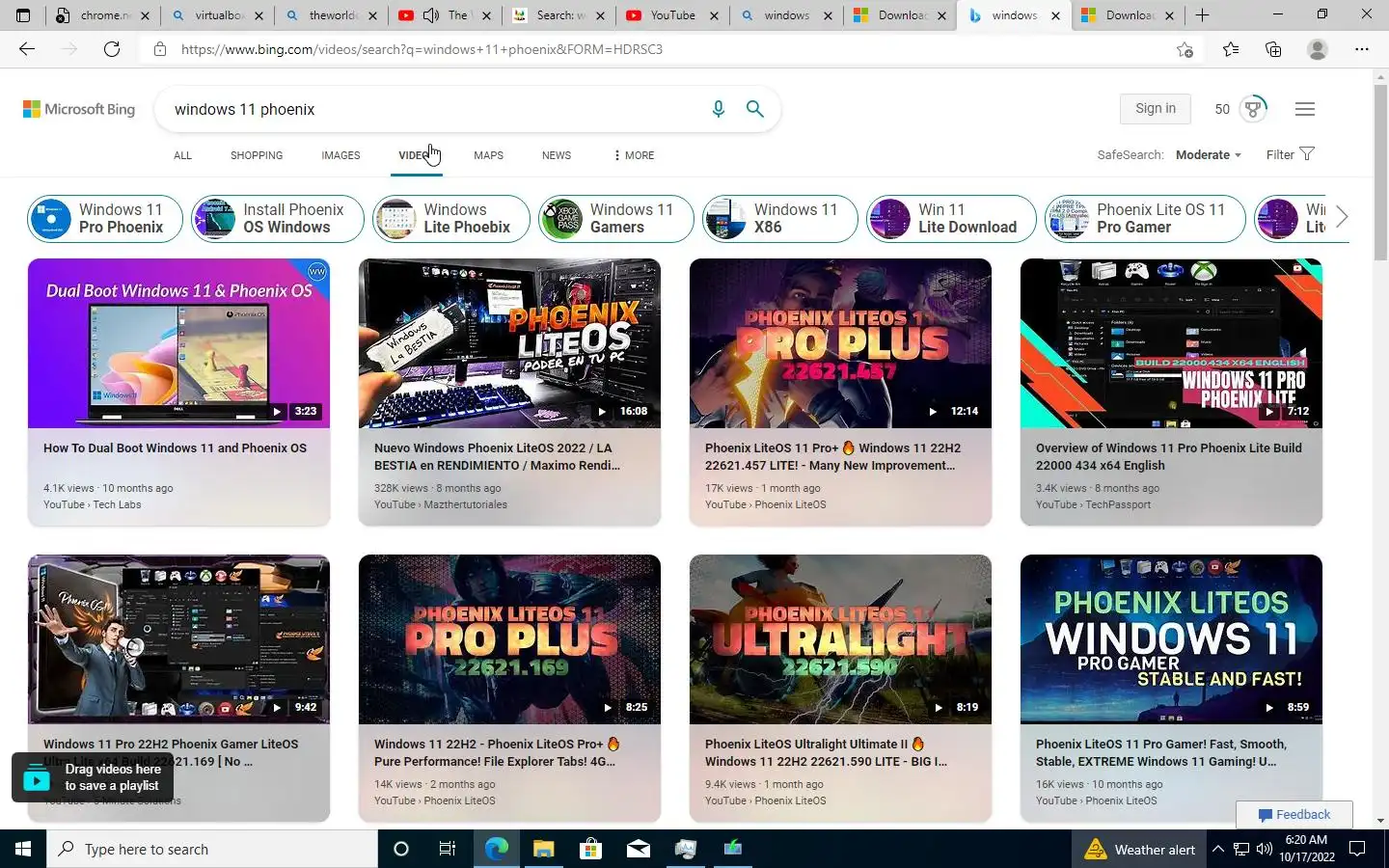
Task: Search by voice with the microphone icon
Action: coord(718,109)
